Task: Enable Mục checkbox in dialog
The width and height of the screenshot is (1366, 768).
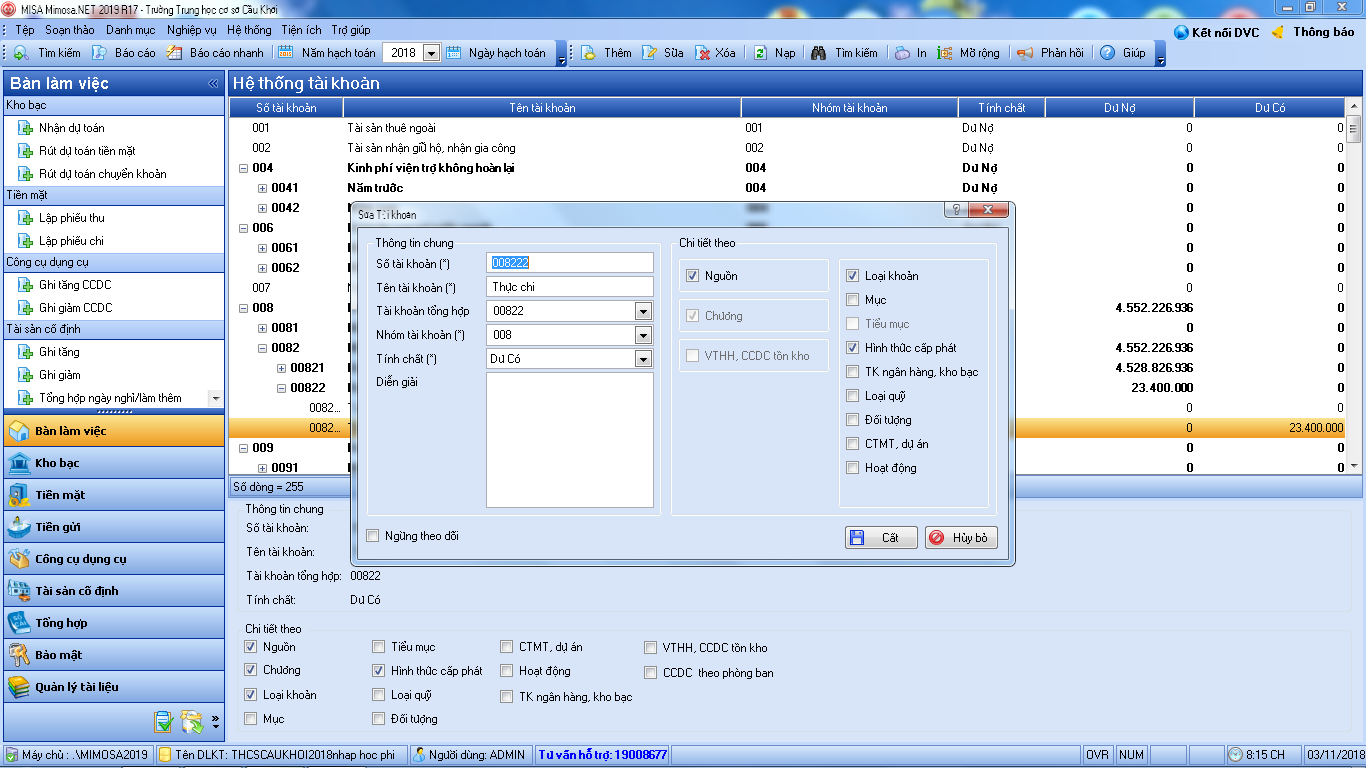Action: coord(852,300)
